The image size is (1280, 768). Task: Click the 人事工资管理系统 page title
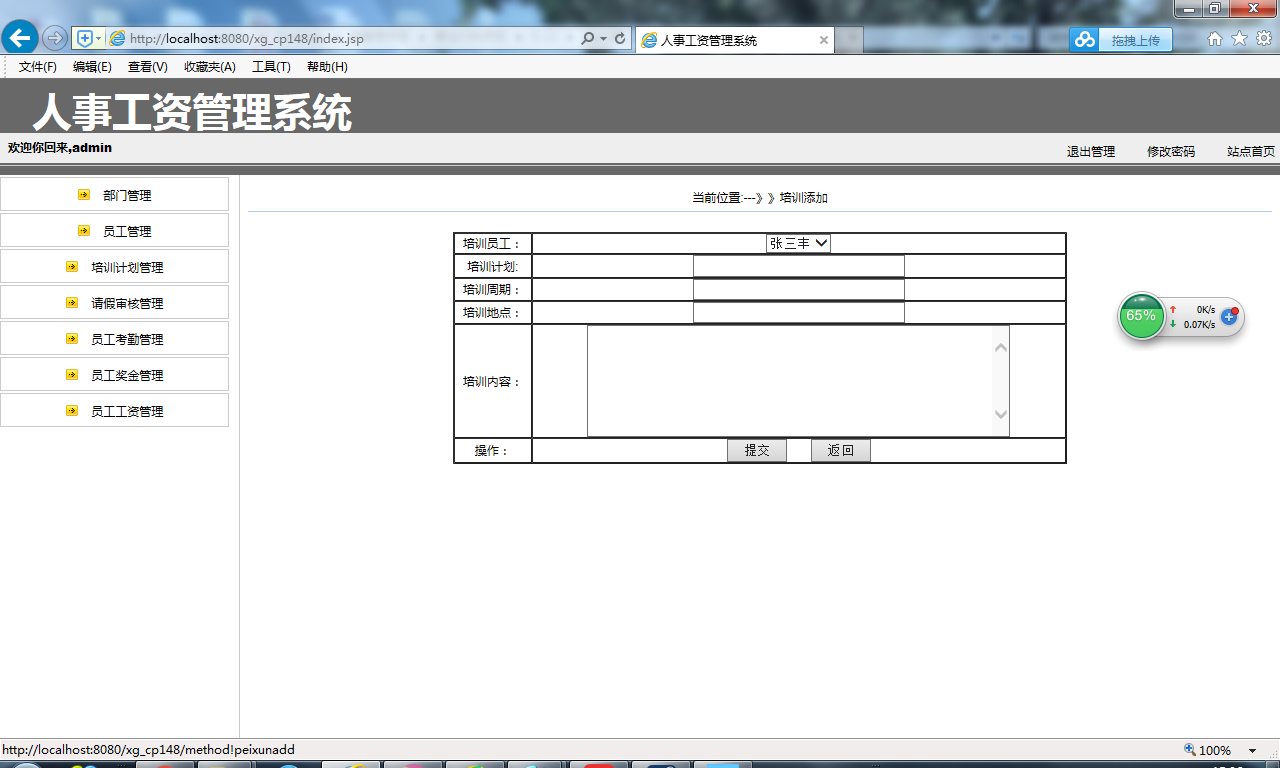192,112
